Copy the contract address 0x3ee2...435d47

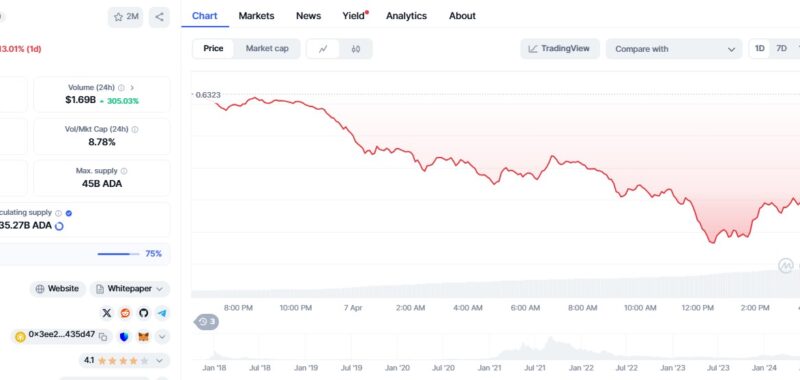103,337
